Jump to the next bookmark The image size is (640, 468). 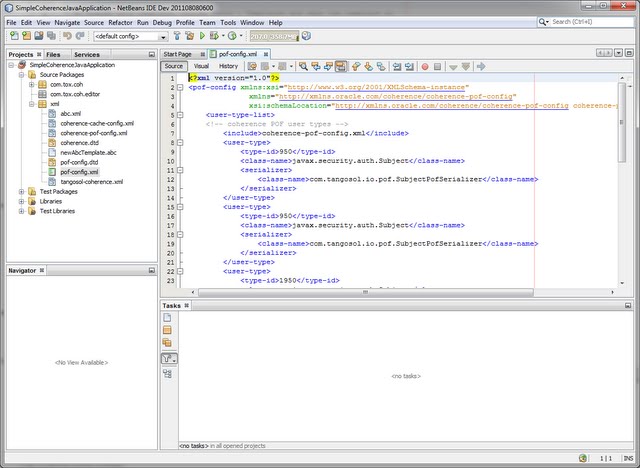(369, 66)
